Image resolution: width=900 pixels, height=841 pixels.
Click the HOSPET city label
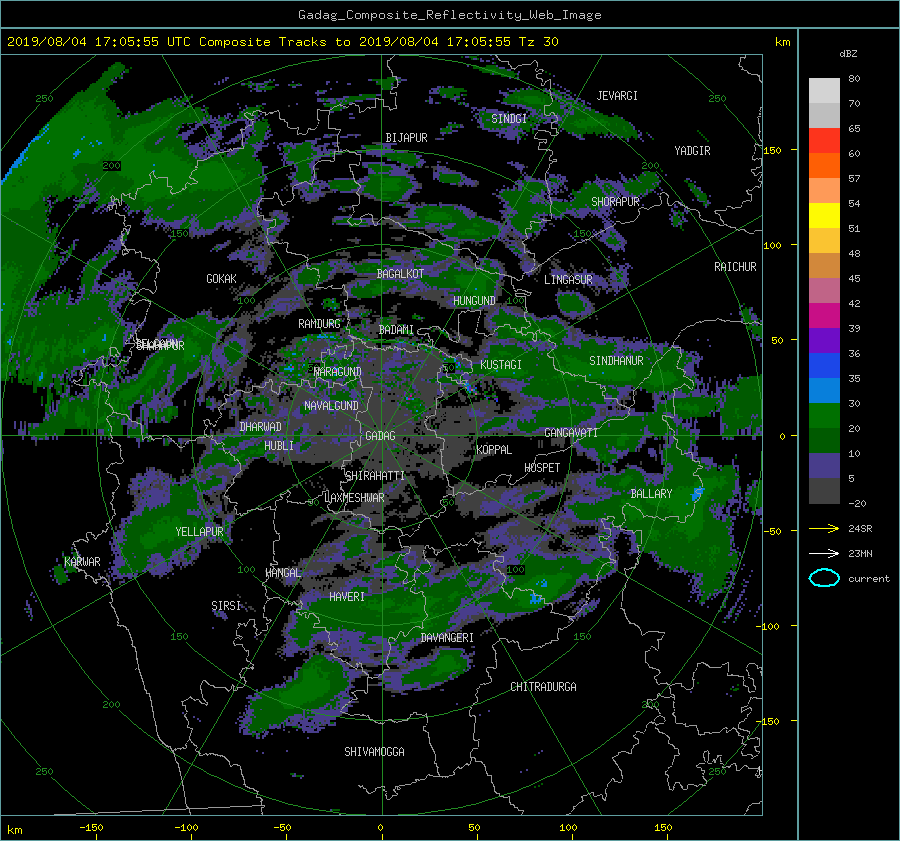pyautogui.click(x=542, y=468)
